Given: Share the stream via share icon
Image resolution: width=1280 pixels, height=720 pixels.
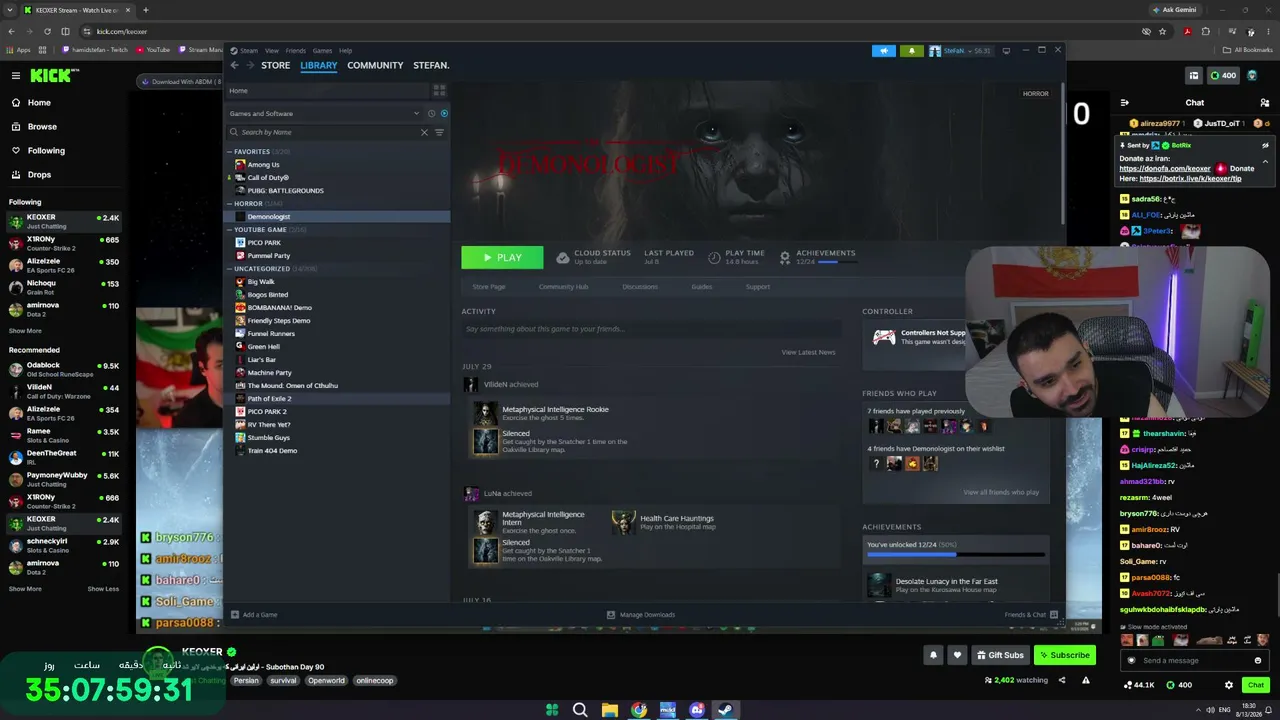Looking at the screenshot, I should 1062,680.
